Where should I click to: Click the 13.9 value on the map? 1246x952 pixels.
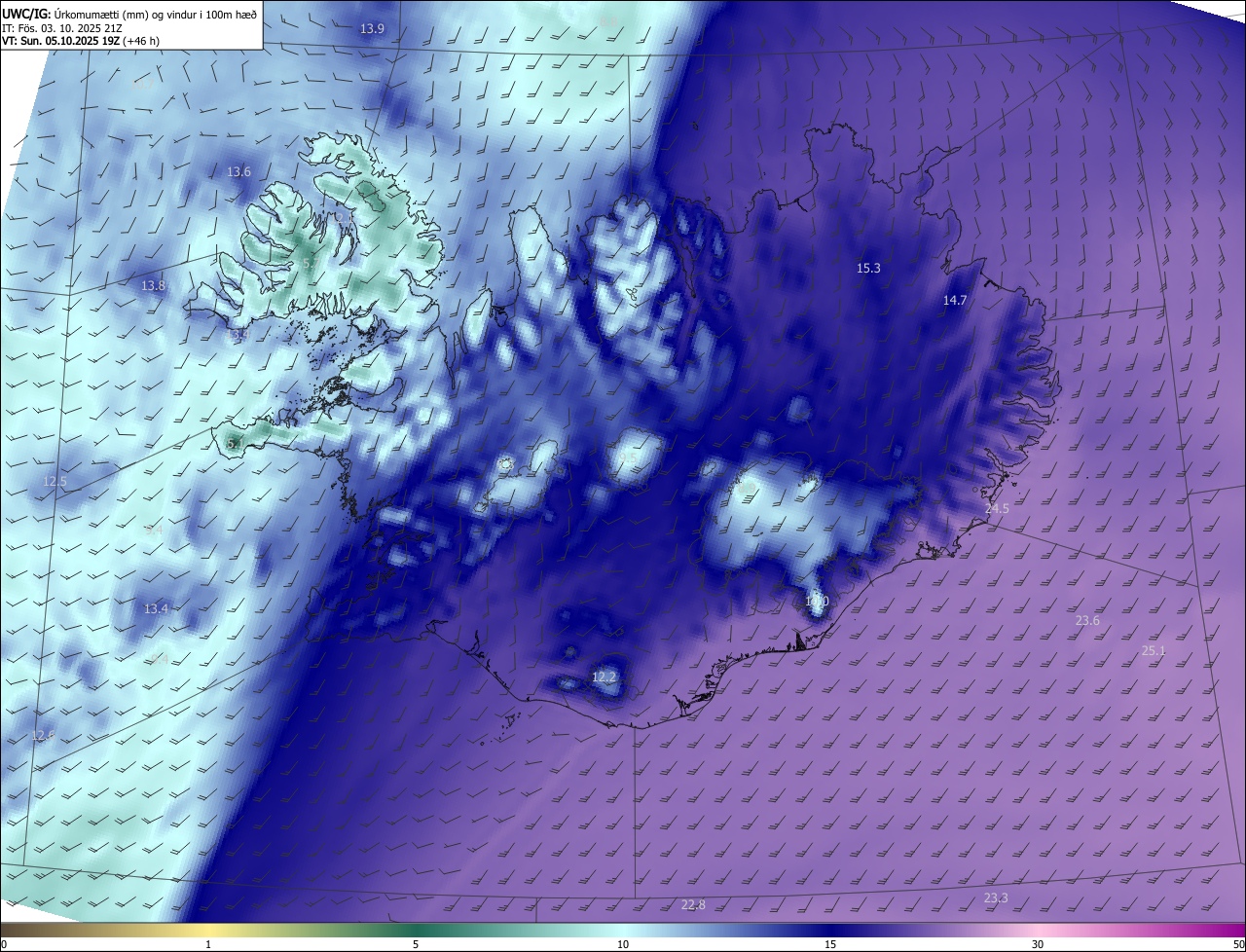click(x=372, y=29)
